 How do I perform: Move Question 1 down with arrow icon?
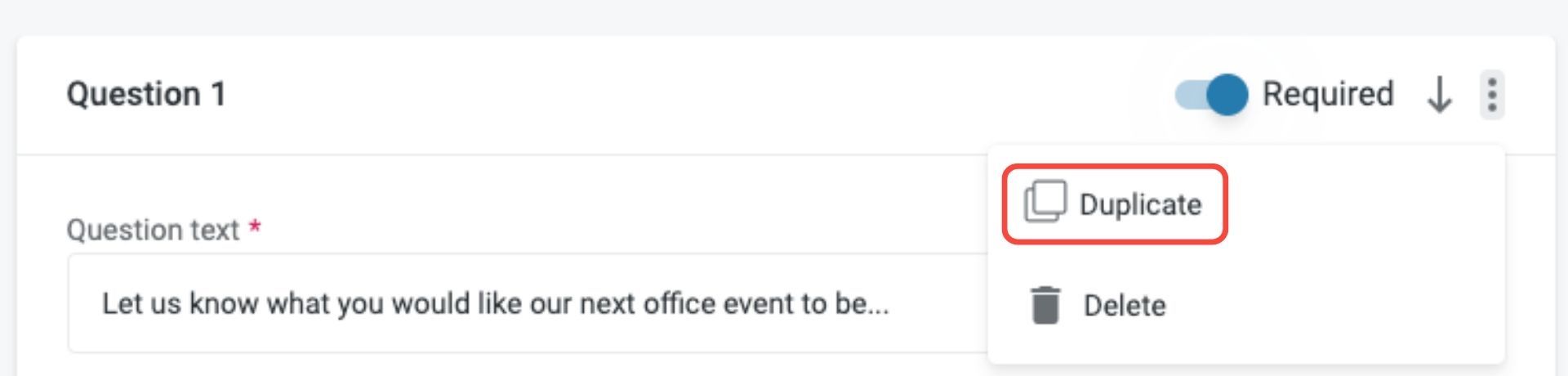pos(1439,95)
